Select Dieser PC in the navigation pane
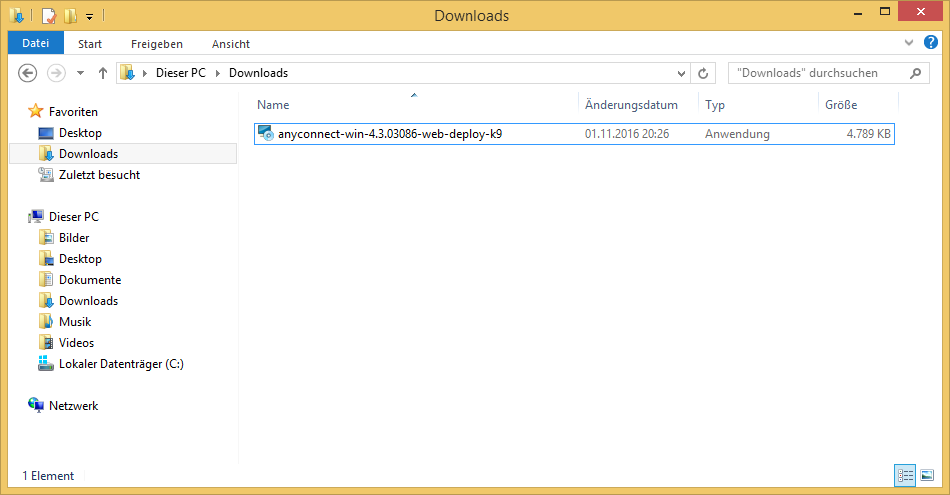Image resolution: width=950 pixels, height=495 pixels. point(73,217)
